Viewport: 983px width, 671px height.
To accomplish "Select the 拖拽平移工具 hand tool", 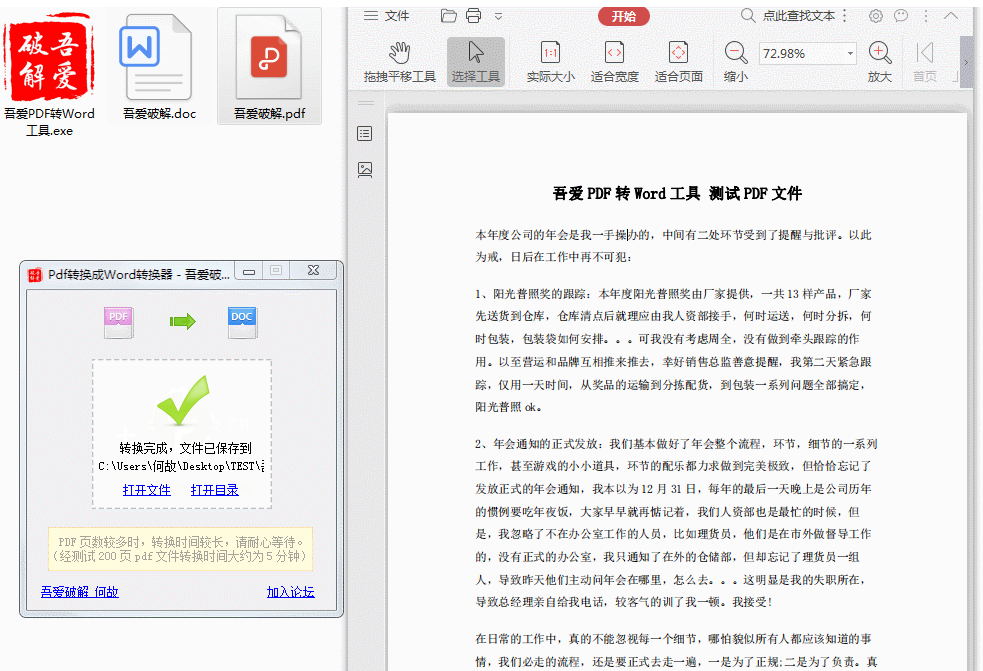I will click(399, 62).
